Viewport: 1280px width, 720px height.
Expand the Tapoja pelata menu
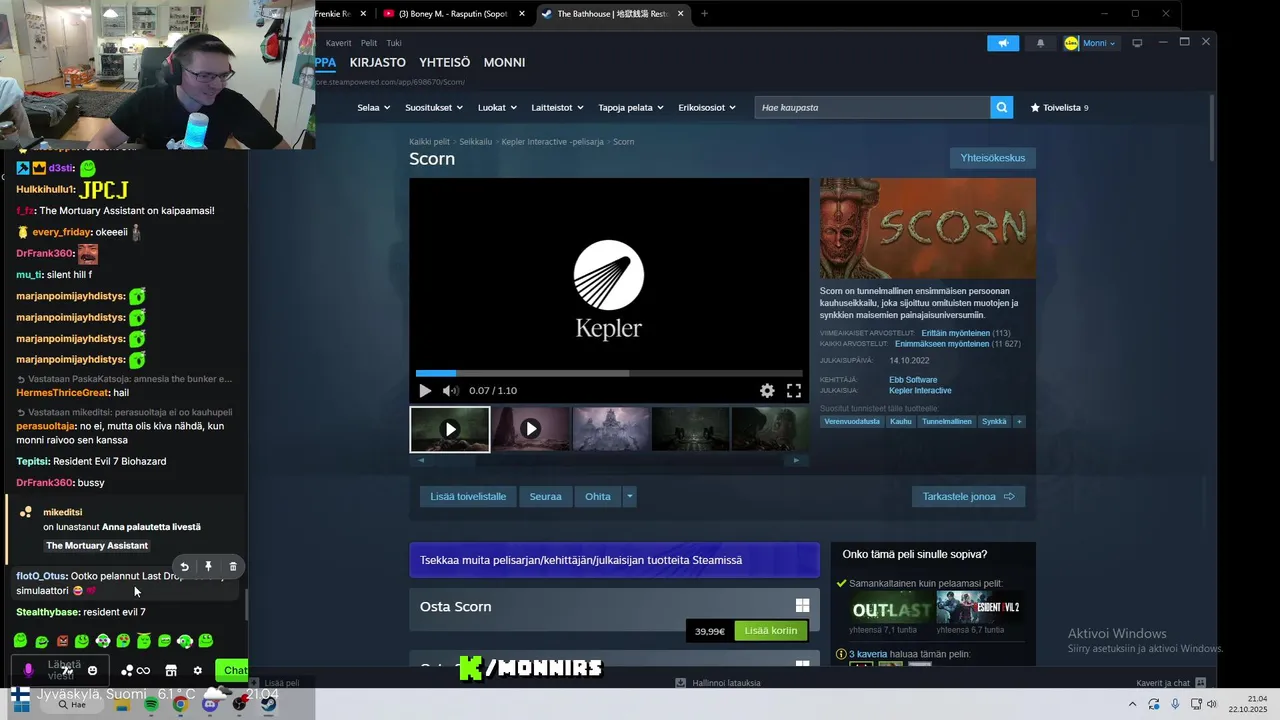(x=631, y=107)
